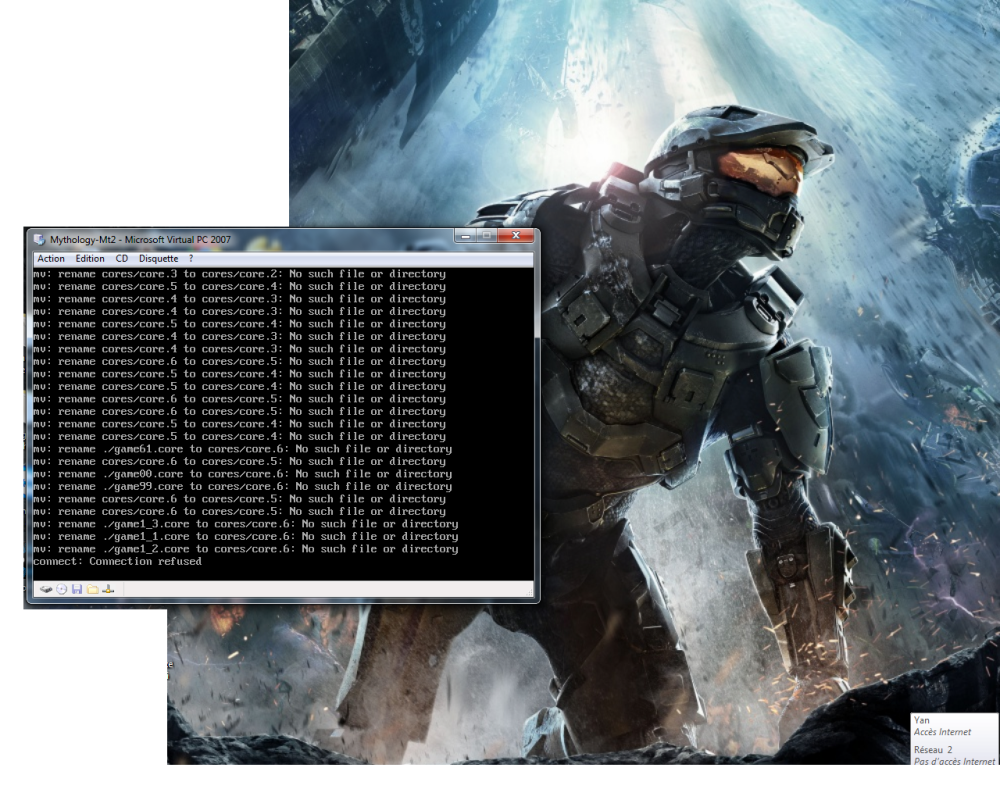The height and width of the screenshot is (800, 1000).
Task: Click the floppy disk status icon
Action: click(77, 589)
